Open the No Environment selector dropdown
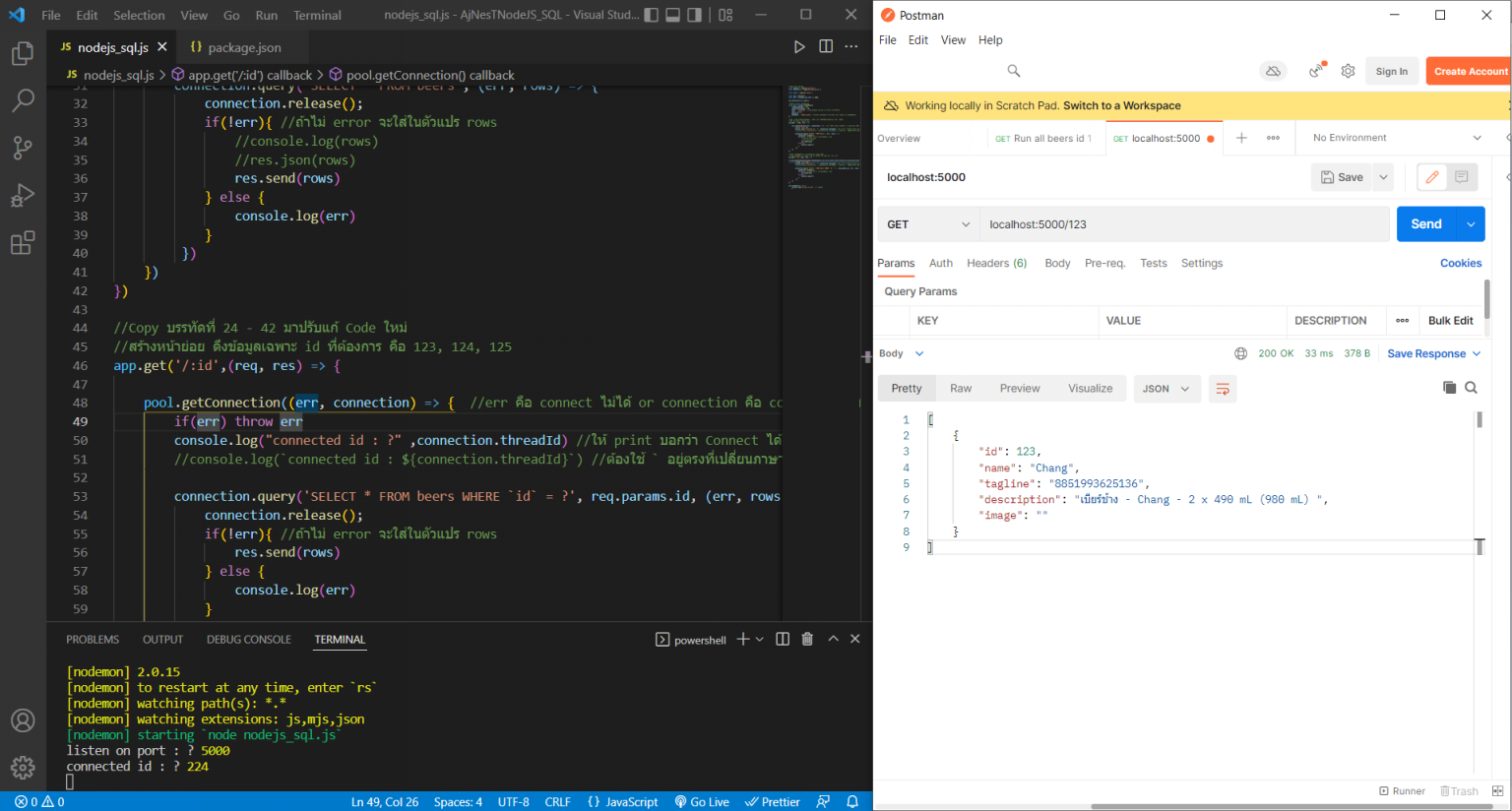Viewport: 1512px width, 811px height. click(x=1396, y=138)
